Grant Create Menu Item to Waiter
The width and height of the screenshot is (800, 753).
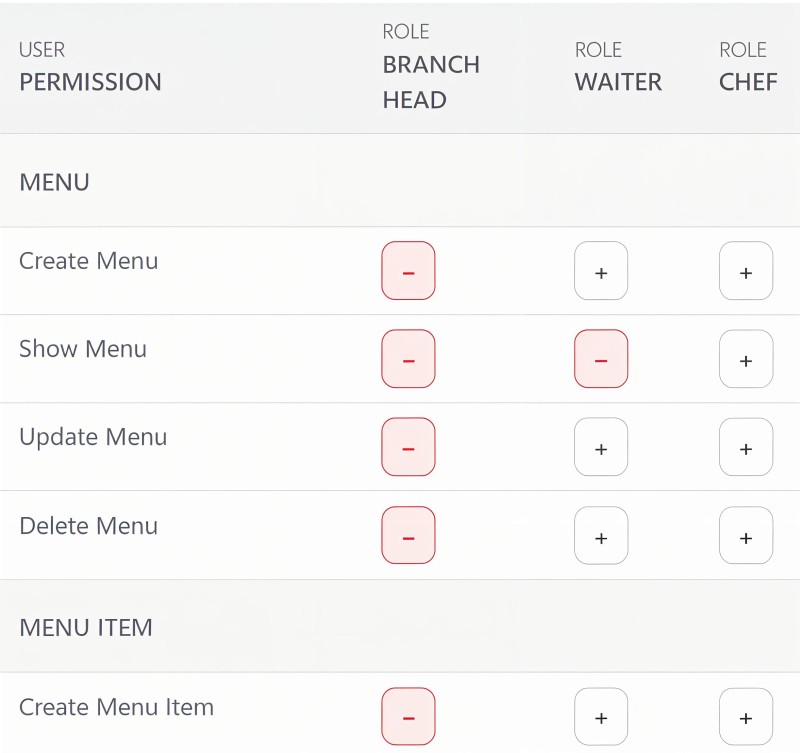coord(601,716)
